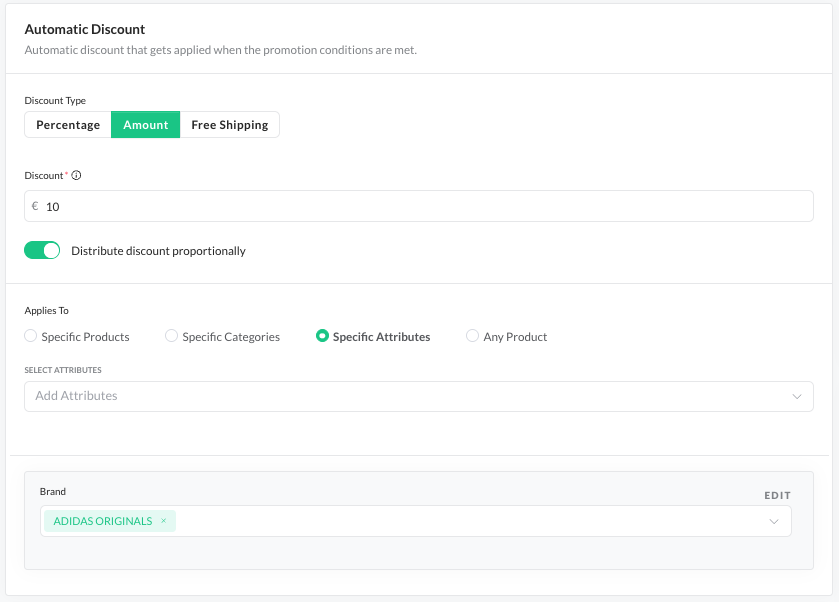Click the Automatic Discount heading
Image resolution: width=839 pixels, height=602 pixels.
pyautogui.click(x=85, y=29)
